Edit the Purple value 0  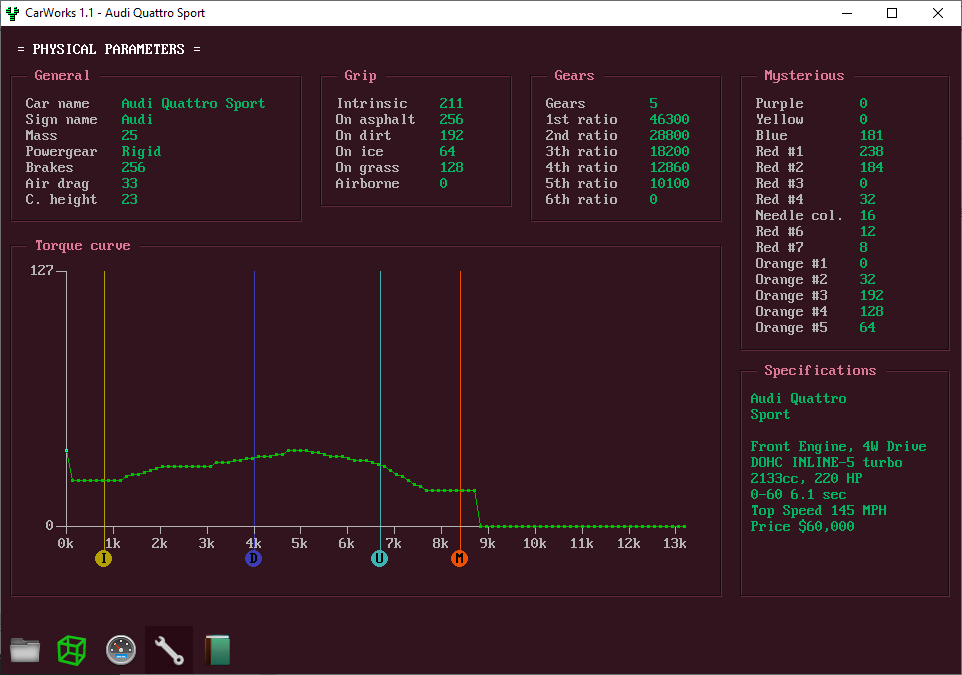point(863,104)
